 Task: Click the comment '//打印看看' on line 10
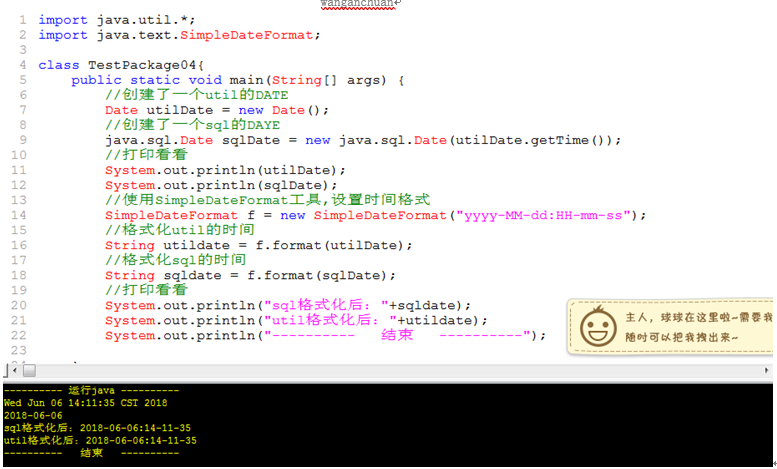146,155
